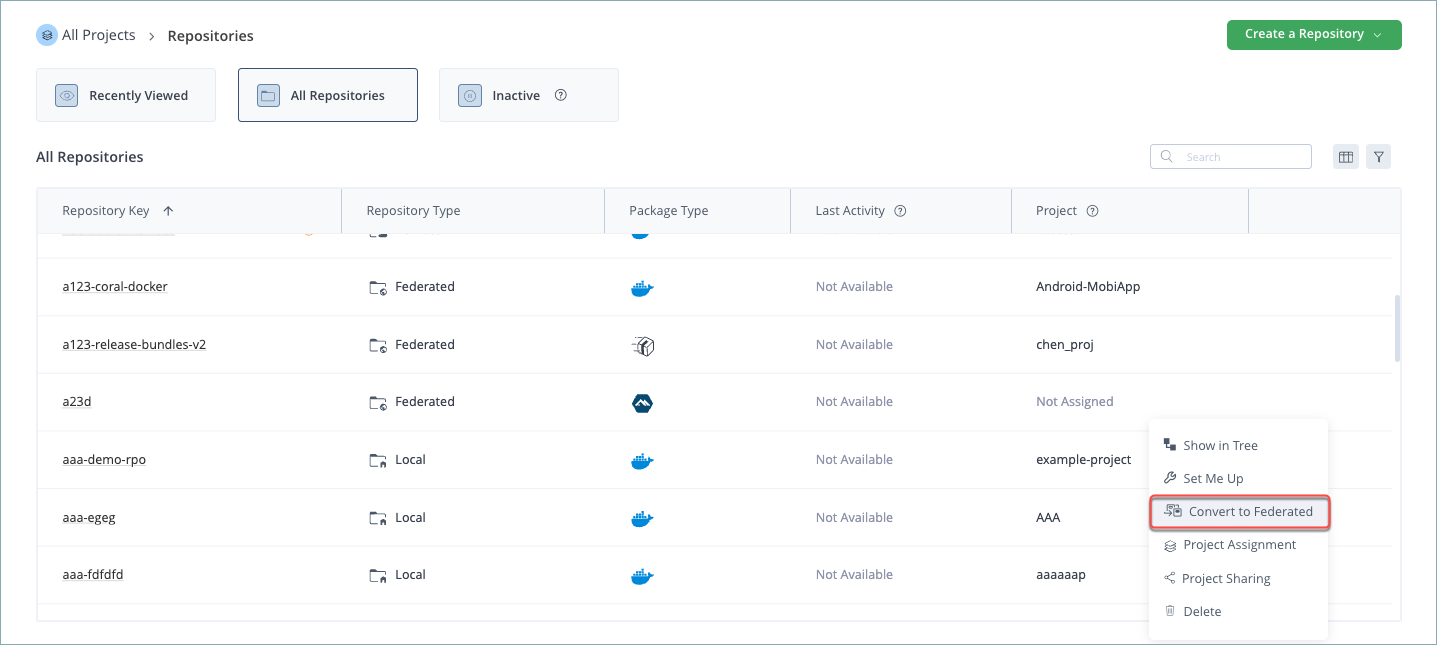The width and height of the screenshot is (1437, 645).
Task: Sort by Repository Key column header
Action: coord(106,211)
